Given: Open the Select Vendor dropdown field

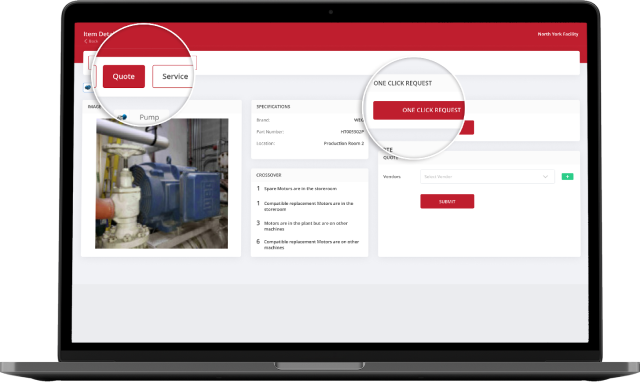Looking at the screenshot, I should (487, 177).
